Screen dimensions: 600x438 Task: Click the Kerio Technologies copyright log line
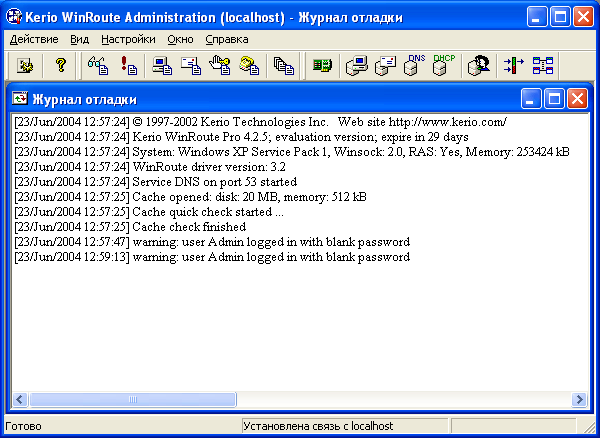[261, 122]
